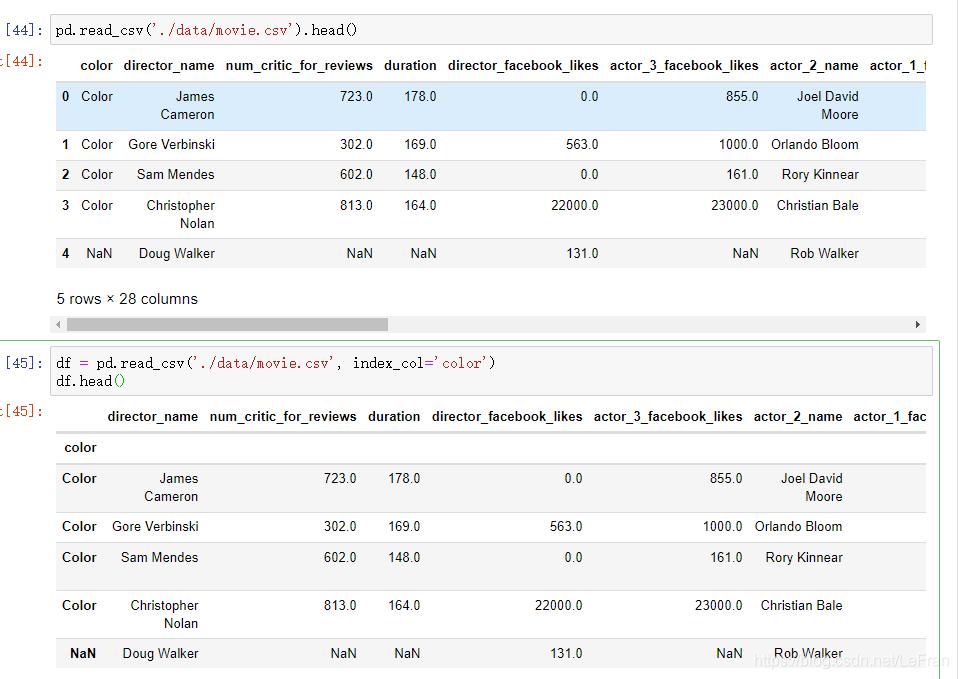Click the horizontal scrollbar thumb under table 44

tap(227, 325)
